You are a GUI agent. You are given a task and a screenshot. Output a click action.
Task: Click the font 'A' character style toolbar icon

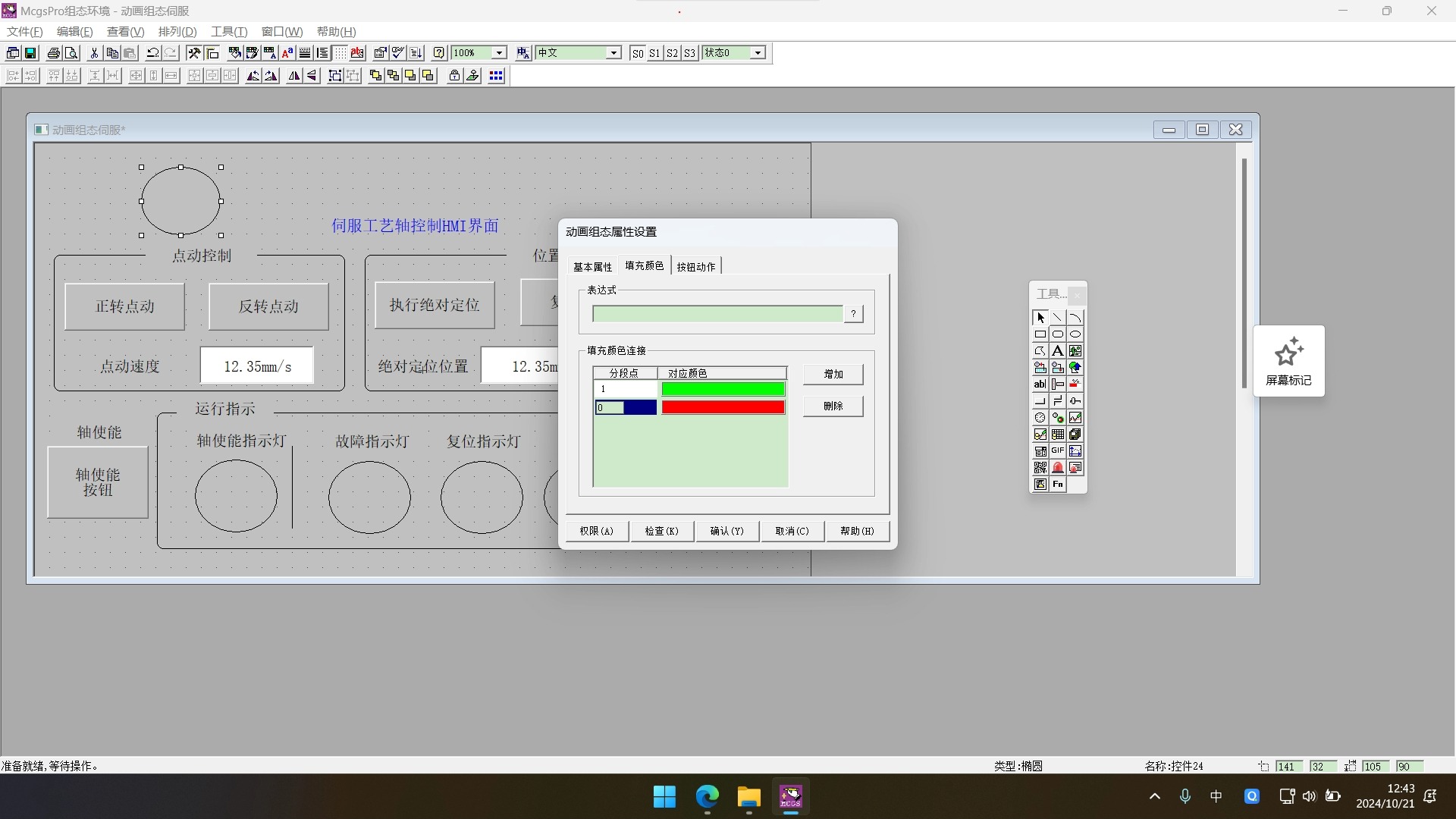click(287, 53)
